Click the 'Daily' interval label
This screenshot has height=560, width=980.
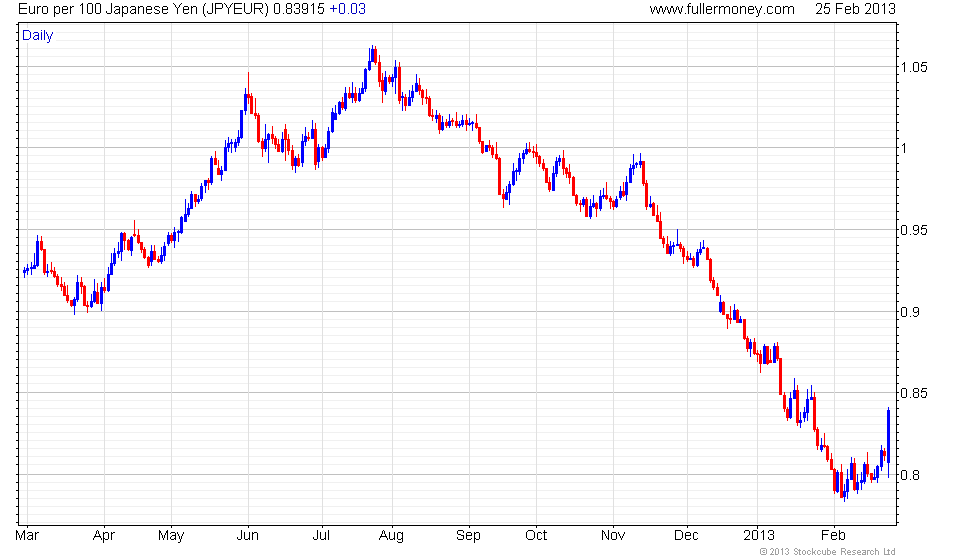point(38,36)
